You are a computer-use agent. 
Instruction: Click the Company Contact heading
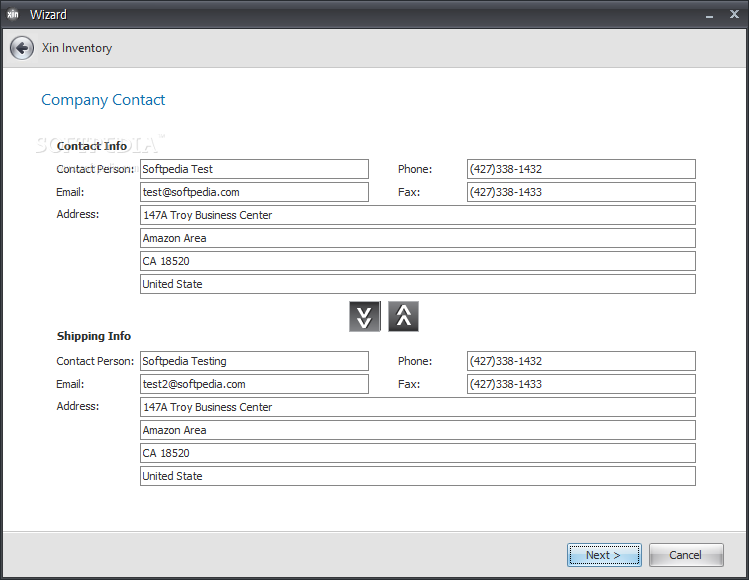pyautogui.click(x=103, y=100)
